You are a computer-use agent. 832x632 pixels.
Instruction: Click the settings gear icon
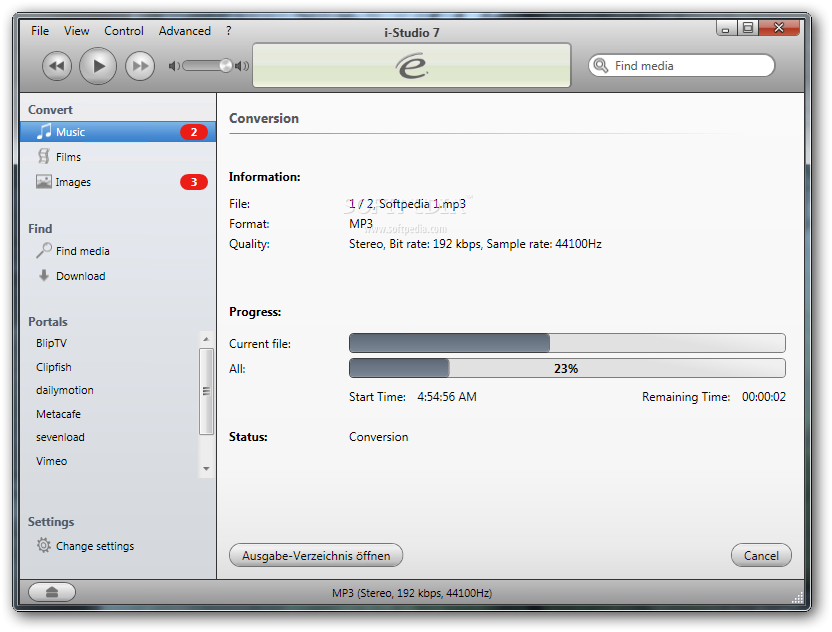point(44,545)
